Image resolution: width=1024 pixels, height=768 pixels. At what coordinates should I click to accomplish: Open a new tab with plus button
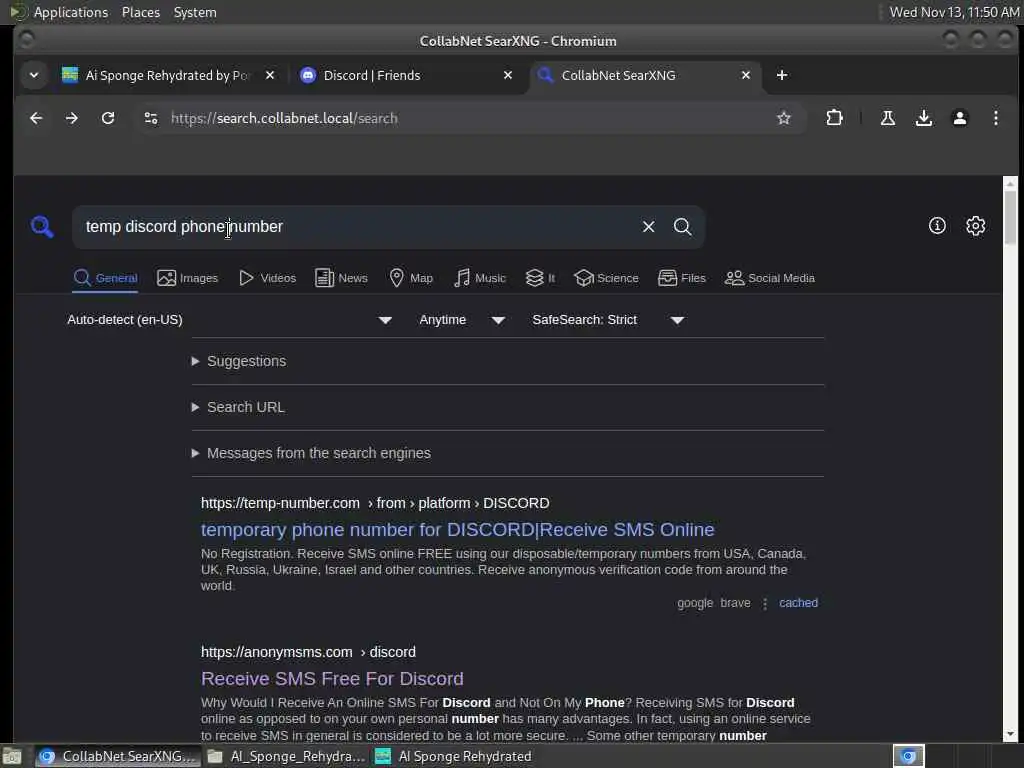pyautogui.click(x=782, y=75)
